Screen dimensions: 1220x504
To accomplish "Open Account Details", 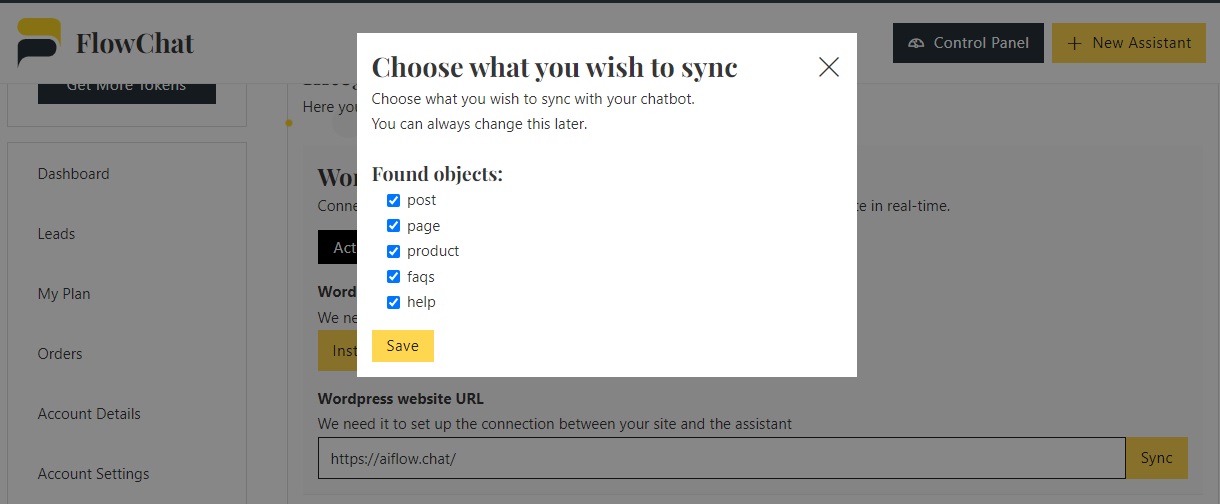I will (x=89, y=414).
